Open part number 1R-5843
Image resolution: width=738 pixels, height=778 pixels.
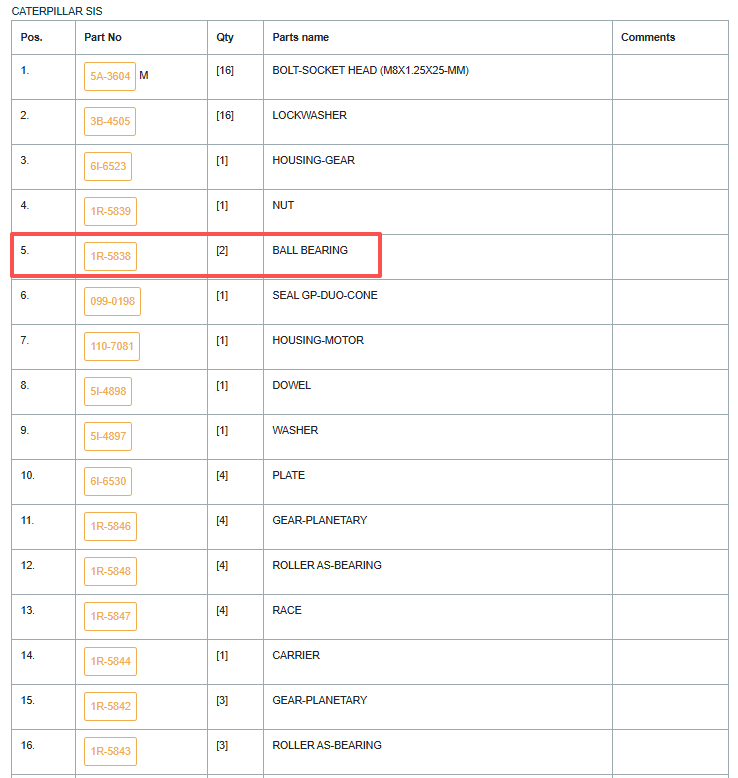click(110, 751)
